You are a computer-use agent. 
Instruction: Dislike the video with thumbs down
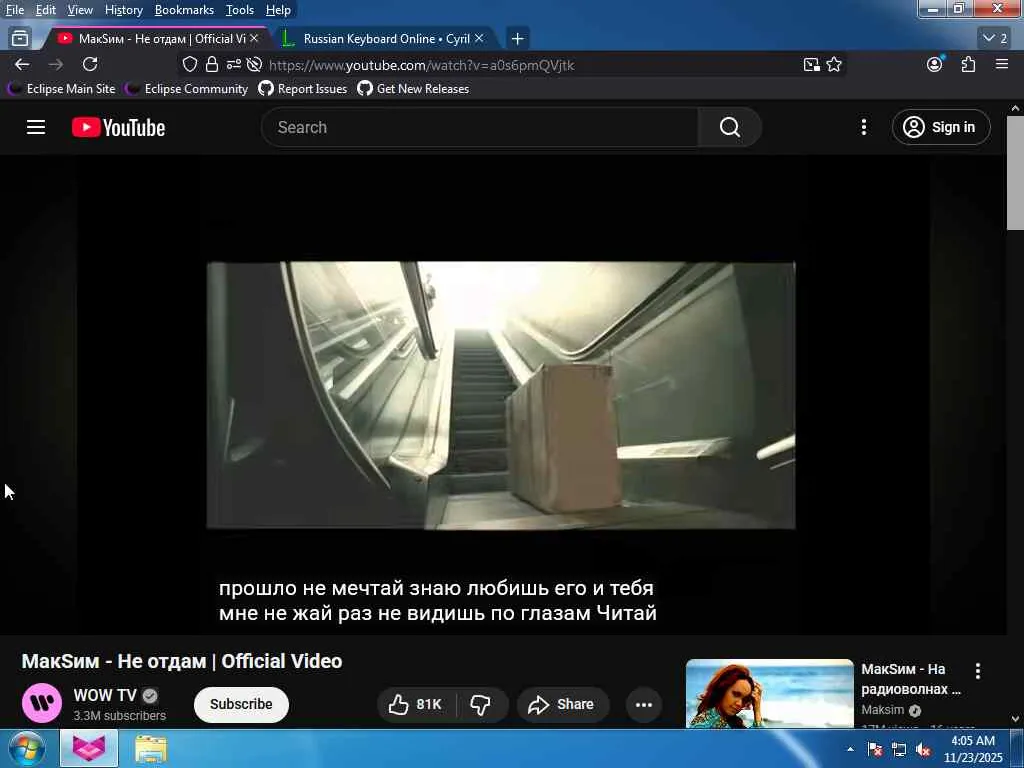(x=481, y=705)
